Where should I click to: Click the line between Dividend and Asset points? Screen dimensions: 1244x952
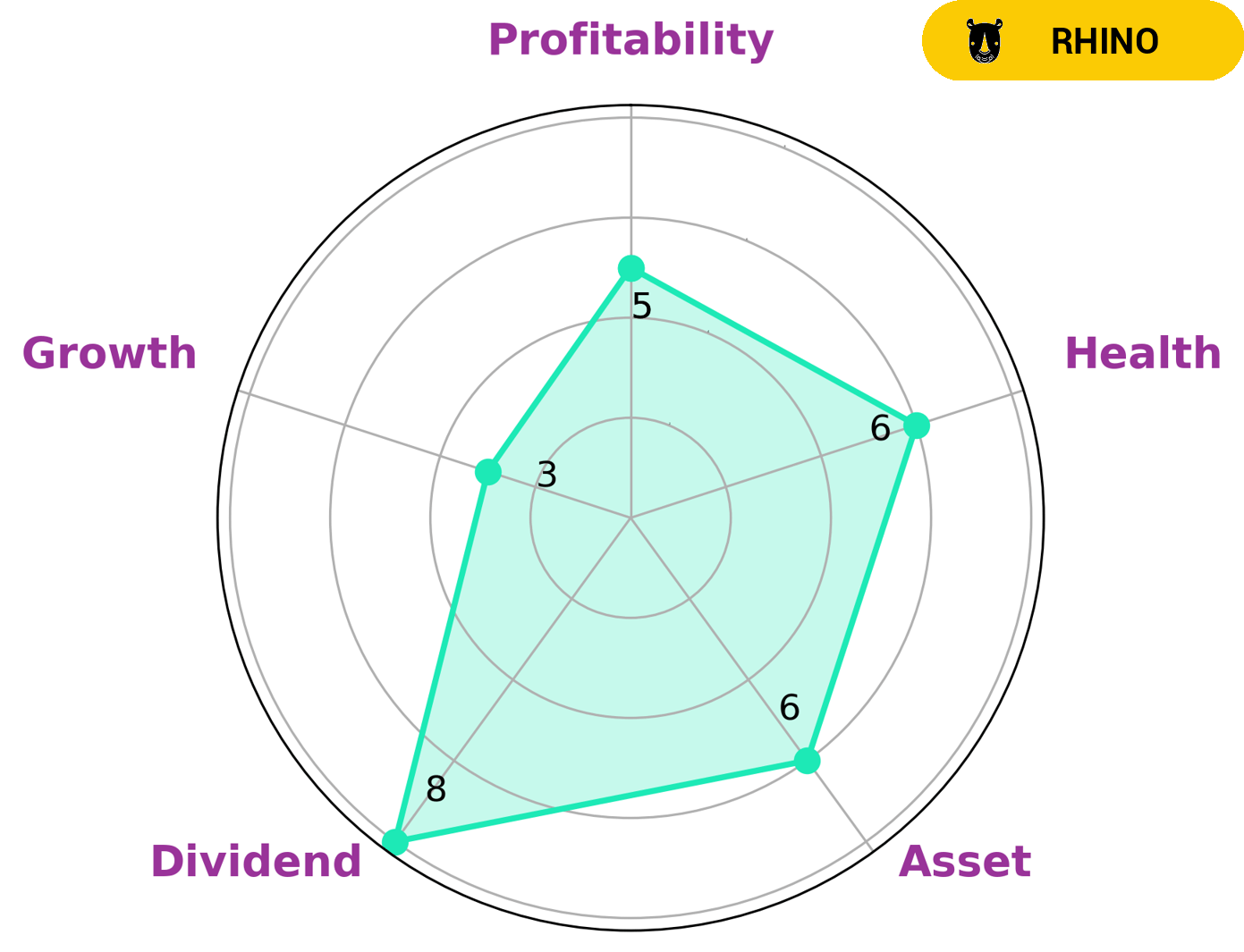(x=599, y=801)
